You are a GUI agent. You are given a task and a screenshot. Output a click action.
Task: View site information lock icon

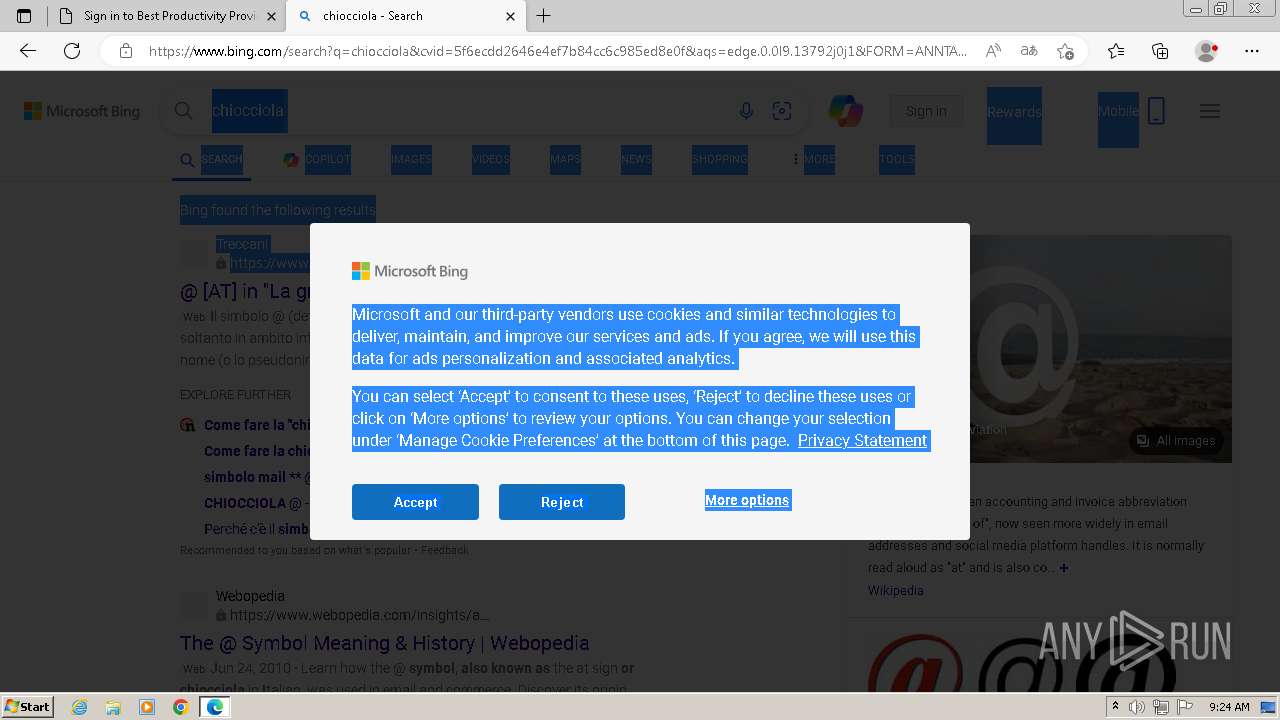click(x=126, y=51)
